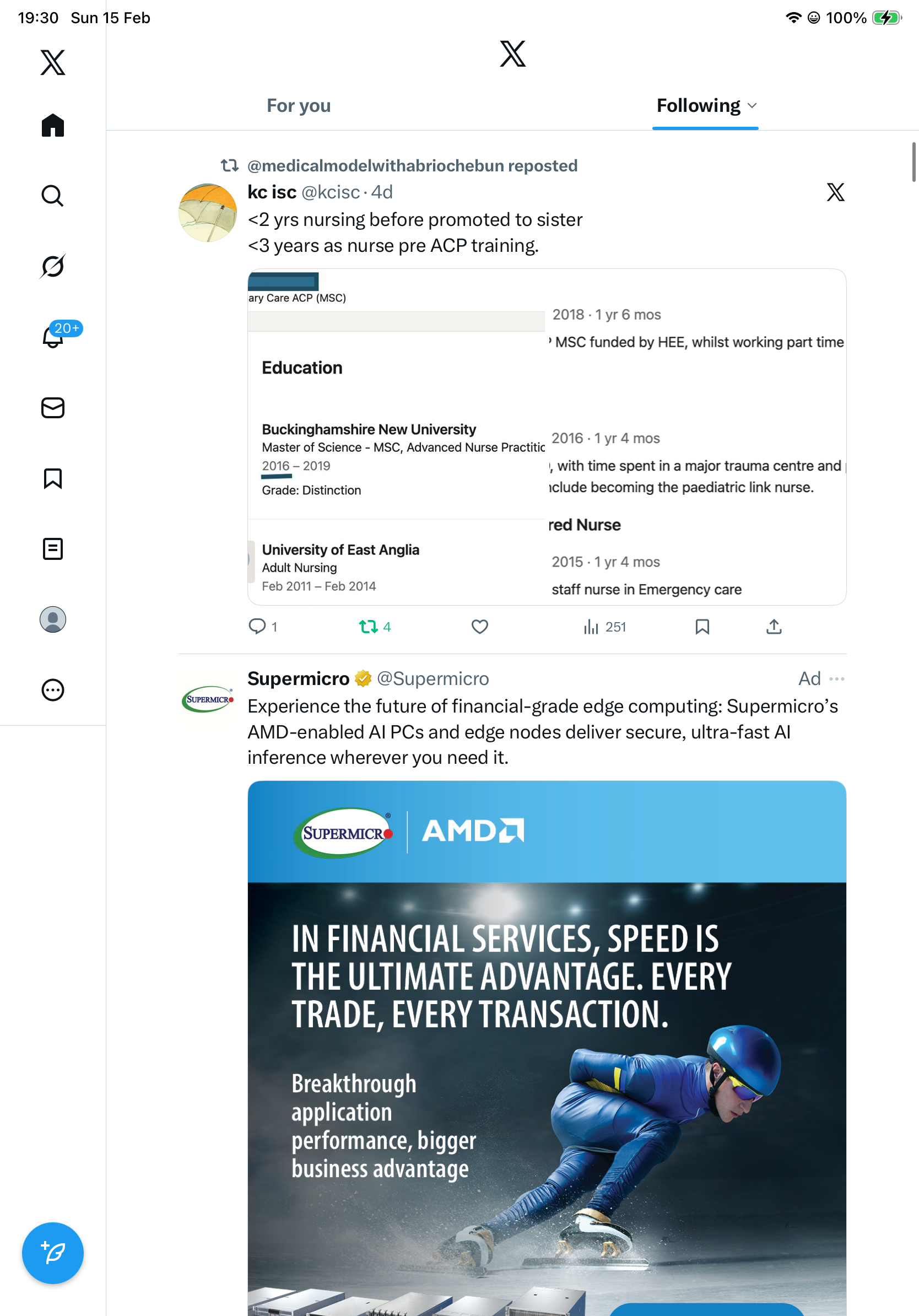Open Bookmarks in the sidebar
This screenshot has height=1316, width=919.
tap(52, 478)
